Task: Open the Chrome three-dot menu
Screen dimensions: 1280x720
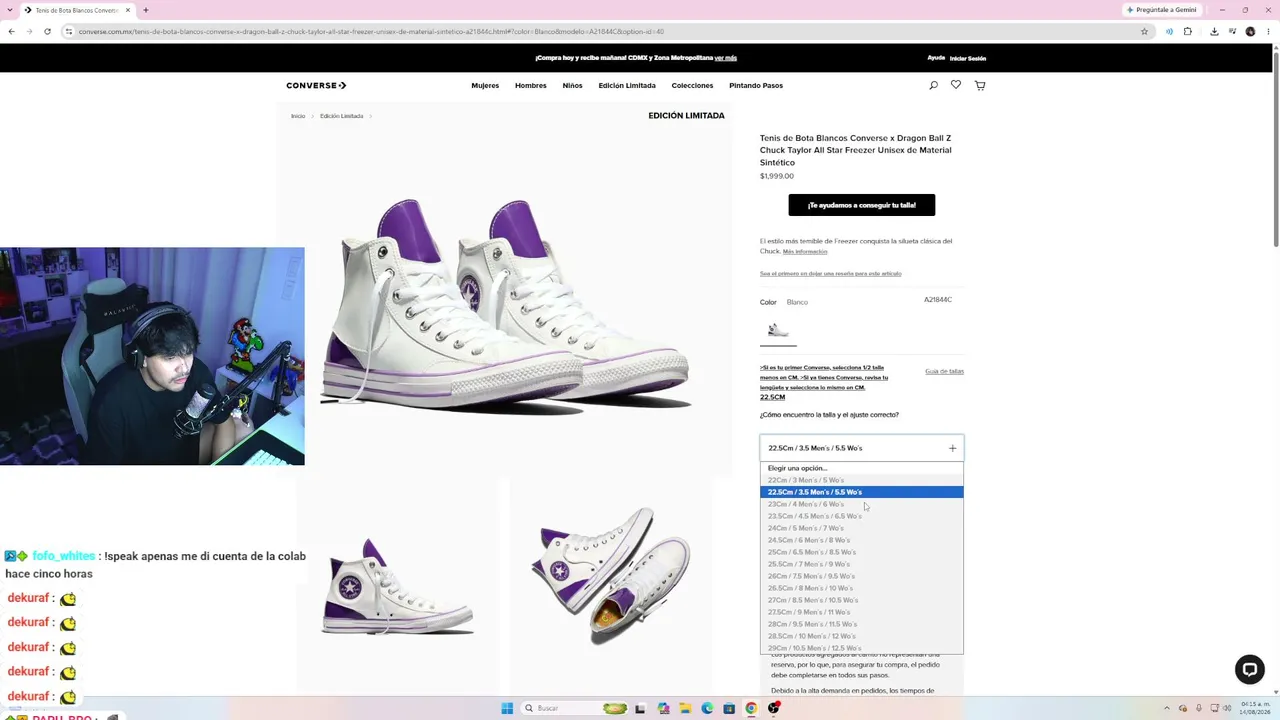Action: pyautogui.click(x=1268, y=31)
